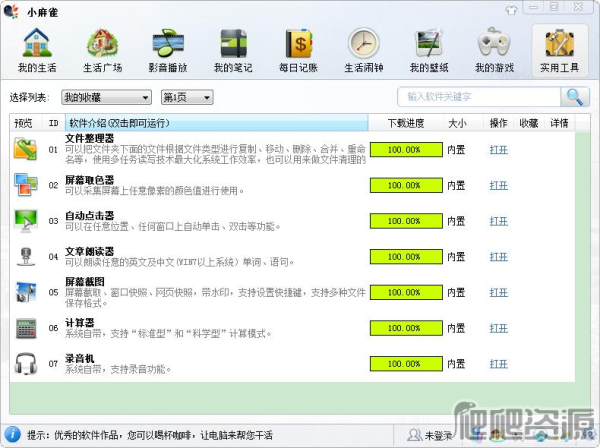Select the 文件整理器 title text
Viewport: 600px width, 448px height.
(x=90, y=138)
